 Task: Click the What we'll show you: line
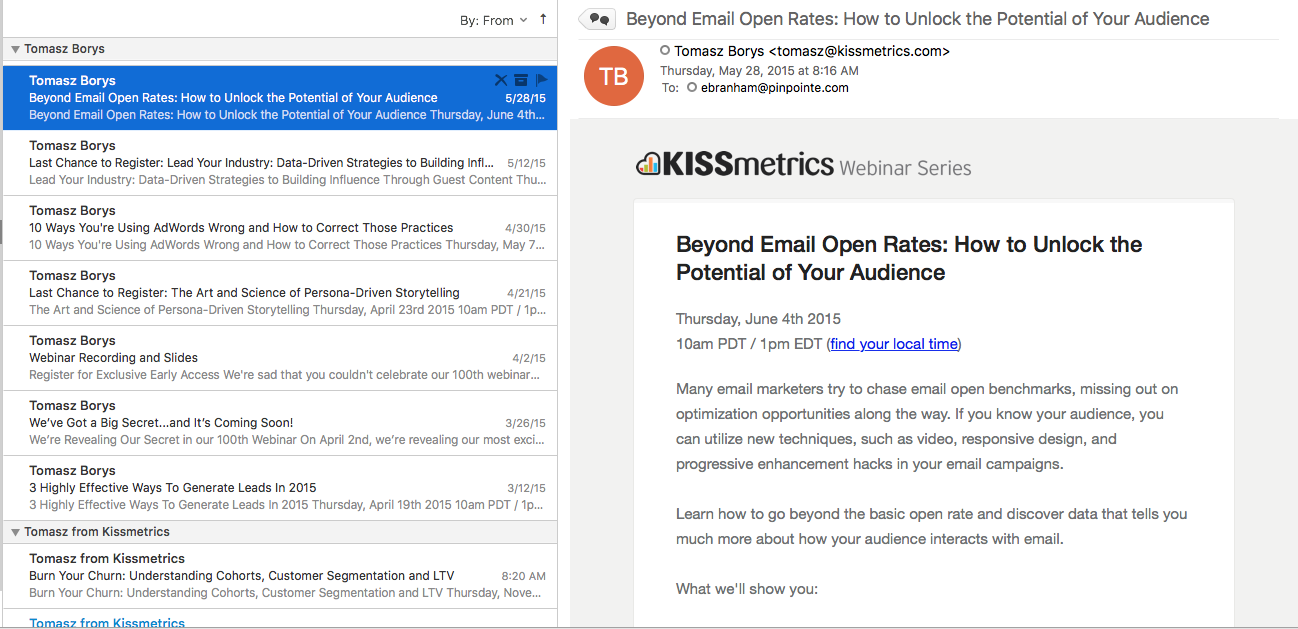coord(747,589)
